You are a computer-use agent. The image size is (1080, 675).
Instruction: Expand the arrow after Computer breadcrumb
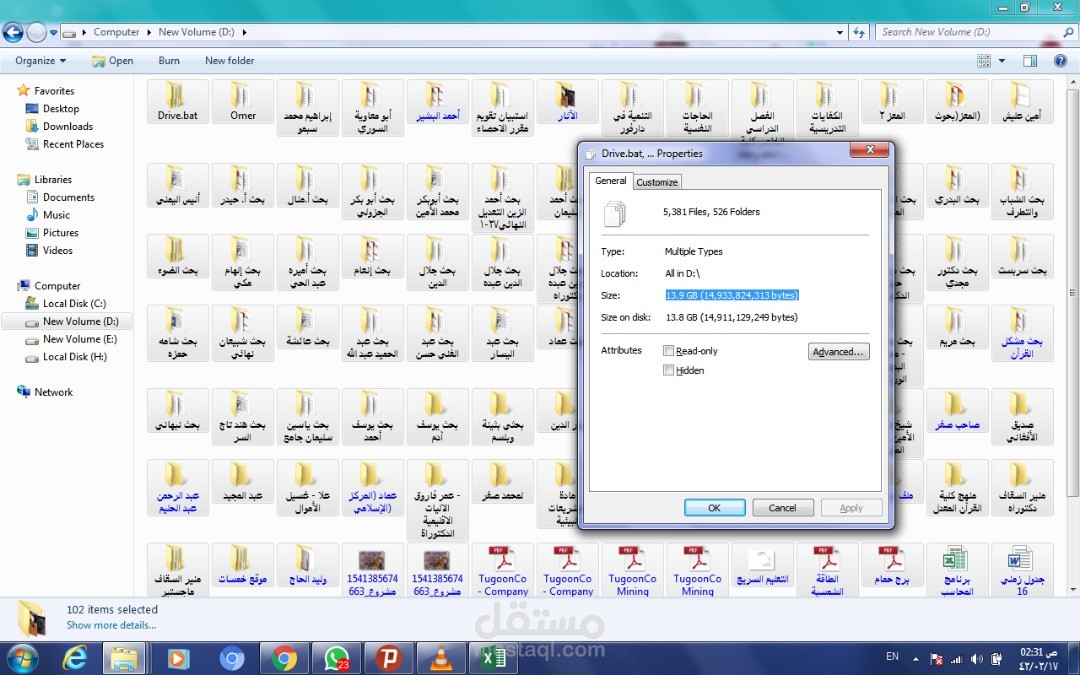tap(149, 32)
